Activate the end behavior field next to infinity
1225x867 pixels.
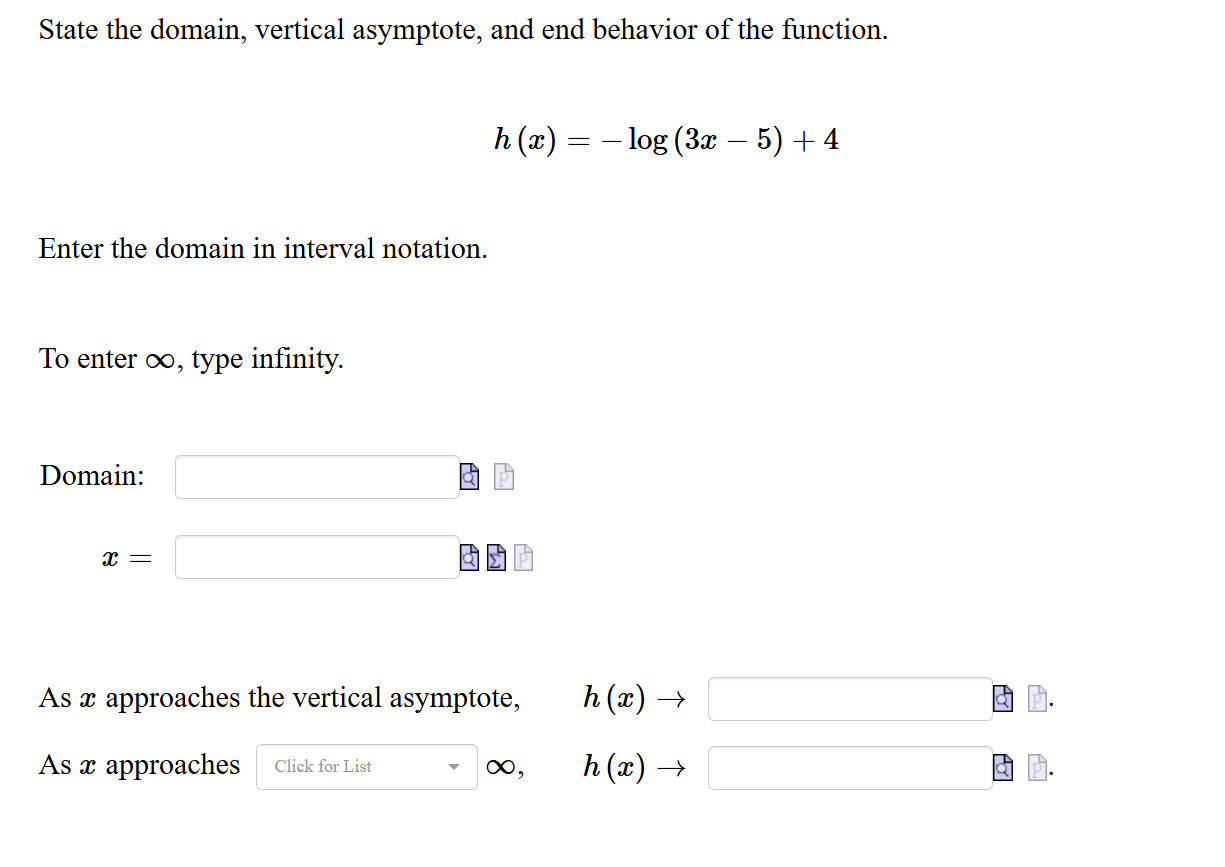(848, 767)
